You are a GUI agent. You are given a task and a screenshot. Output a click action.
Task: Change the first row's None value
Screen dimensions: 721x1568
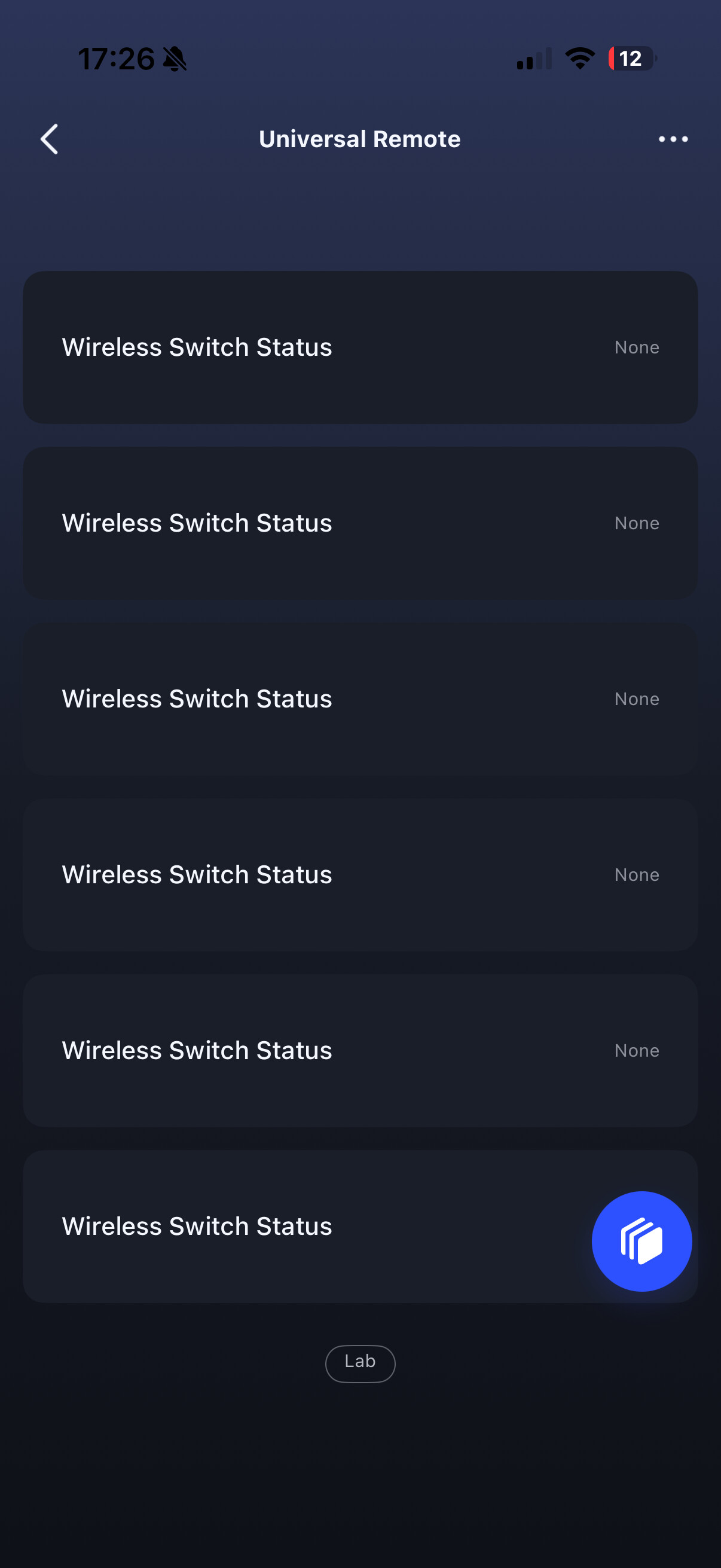tap(637, 347)
